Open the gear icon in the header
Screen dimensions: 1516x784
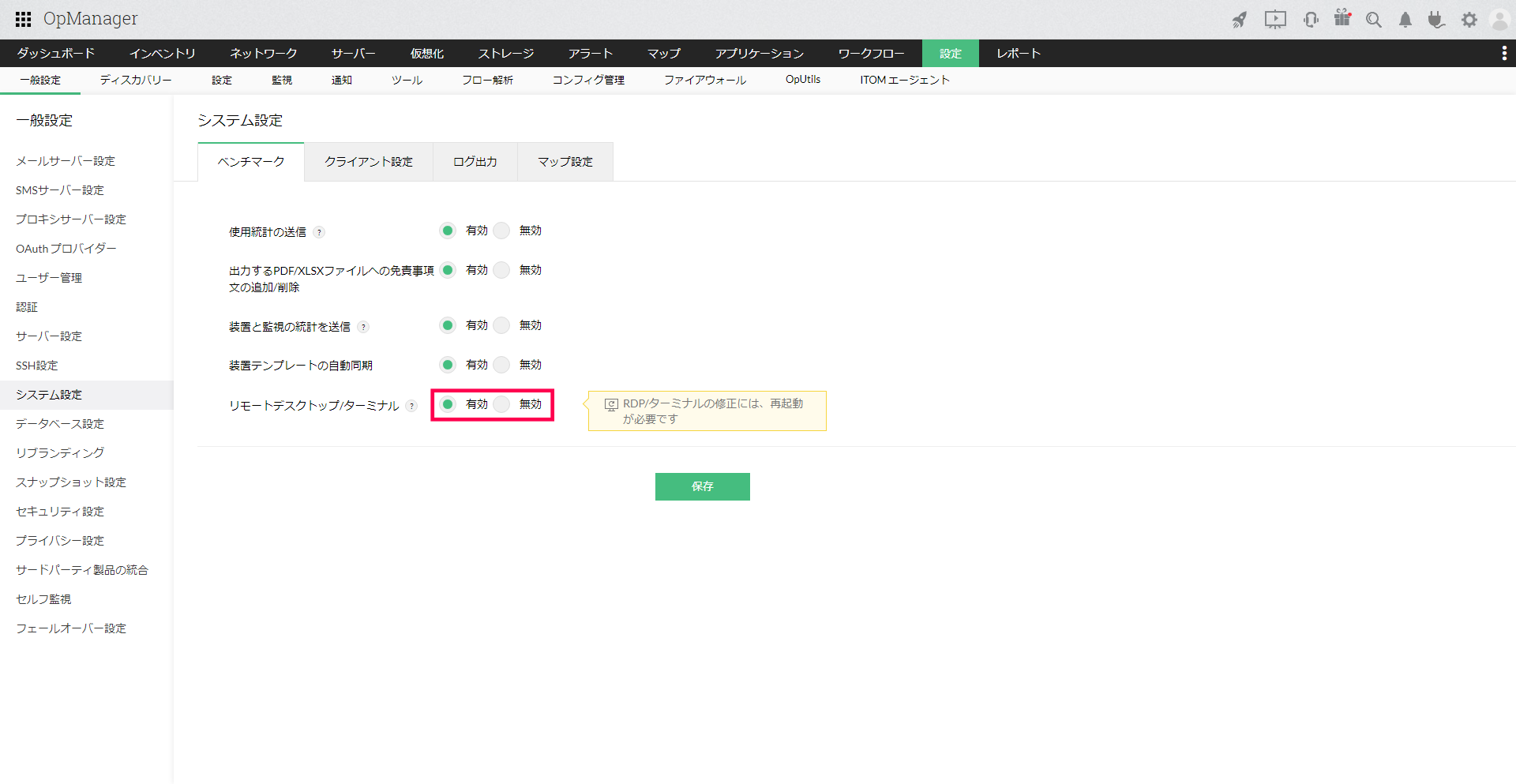point(1469,20)
